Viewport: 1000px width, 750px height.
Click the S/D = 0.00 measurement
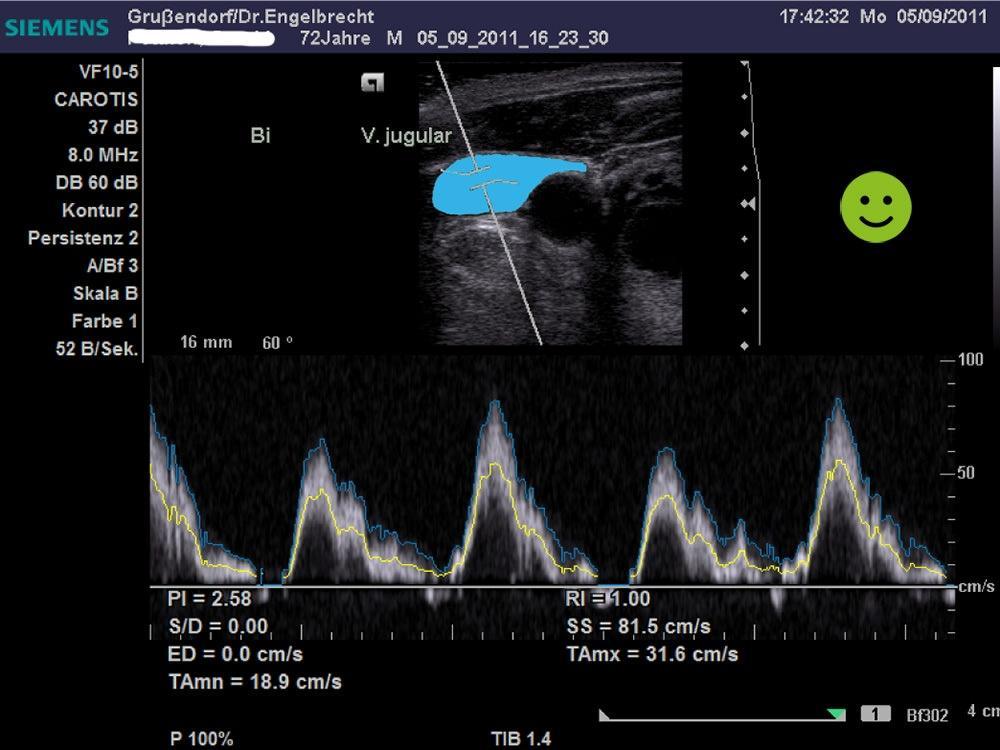218,626
